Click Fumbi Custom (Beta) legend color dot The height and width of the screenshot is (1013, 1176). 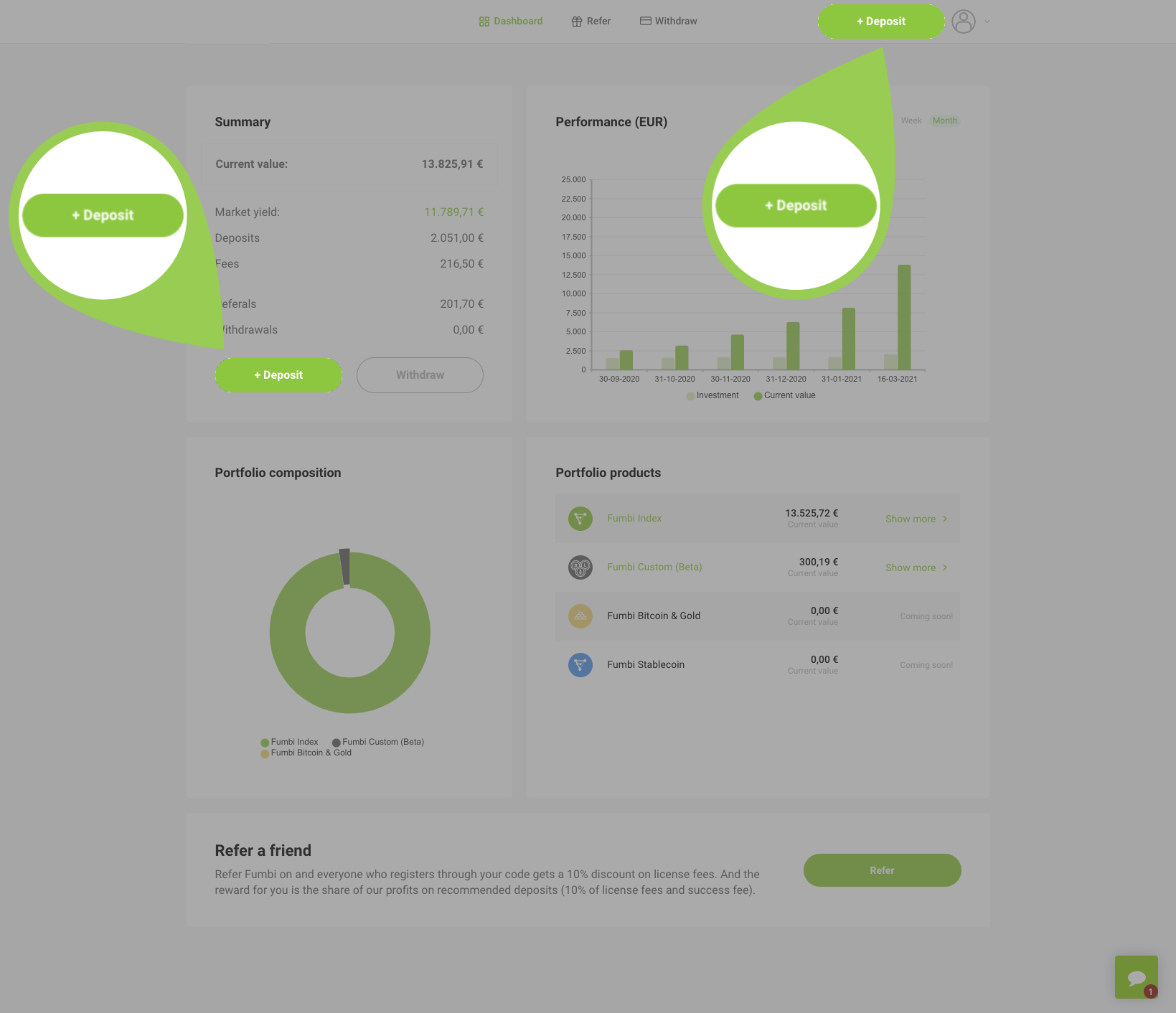336,743
